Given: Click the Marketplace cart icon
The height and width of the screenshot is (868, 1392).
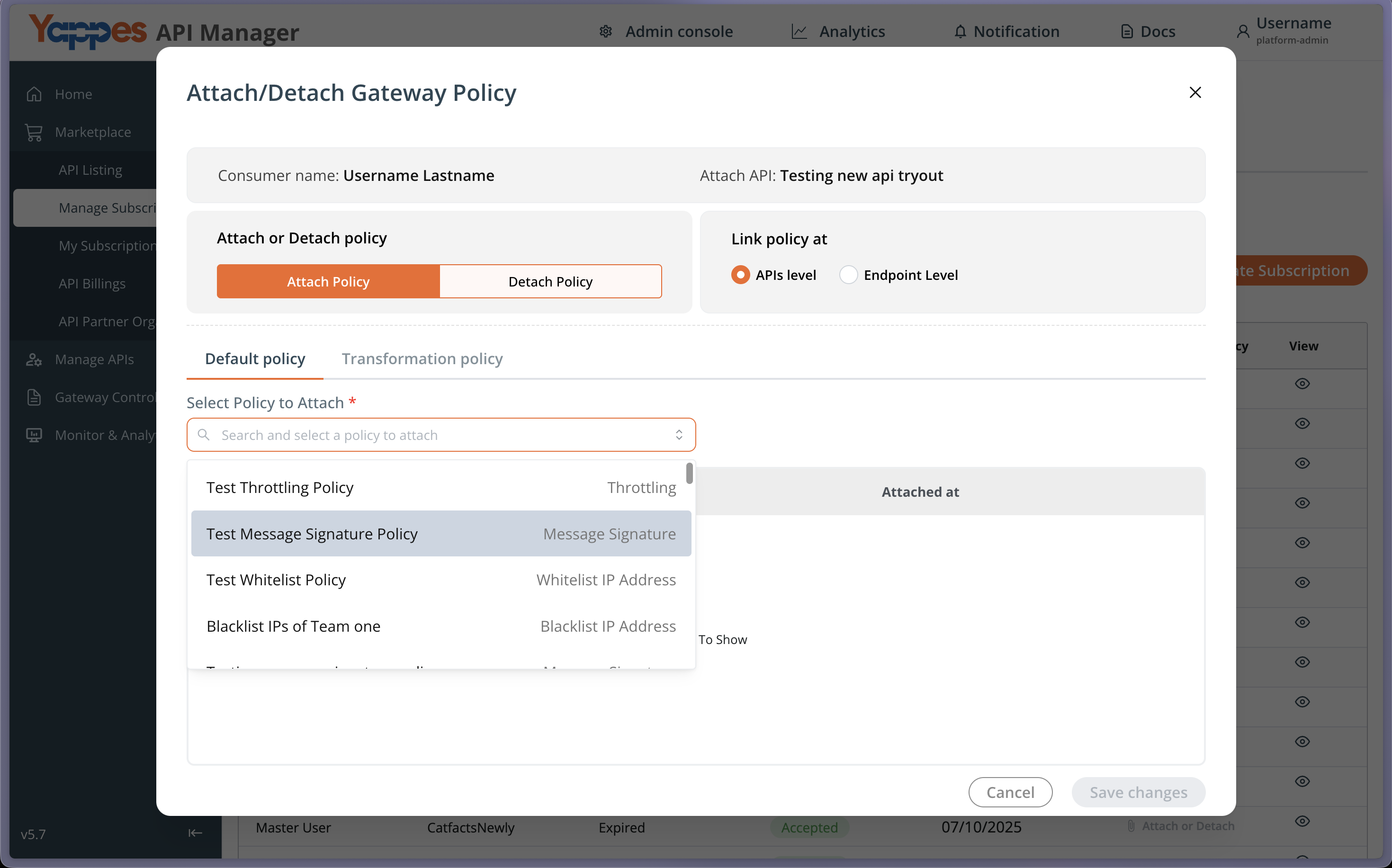Looking at the screenshot, I should click(34, 132).
